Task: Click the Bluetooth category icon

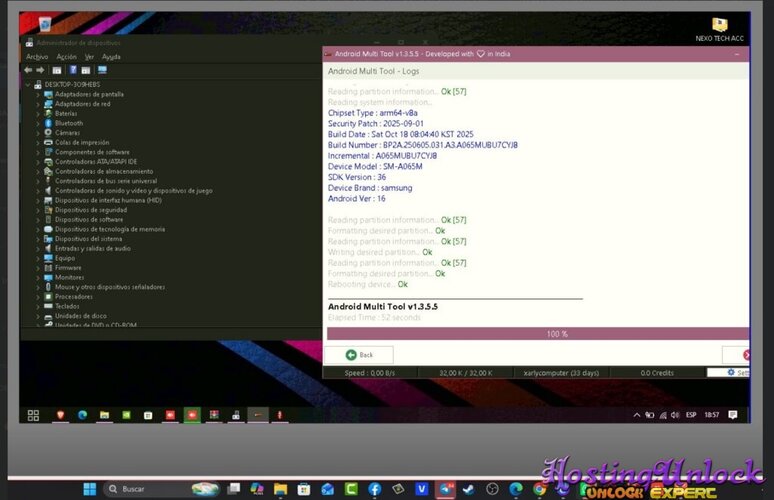Action: [48, 123]
